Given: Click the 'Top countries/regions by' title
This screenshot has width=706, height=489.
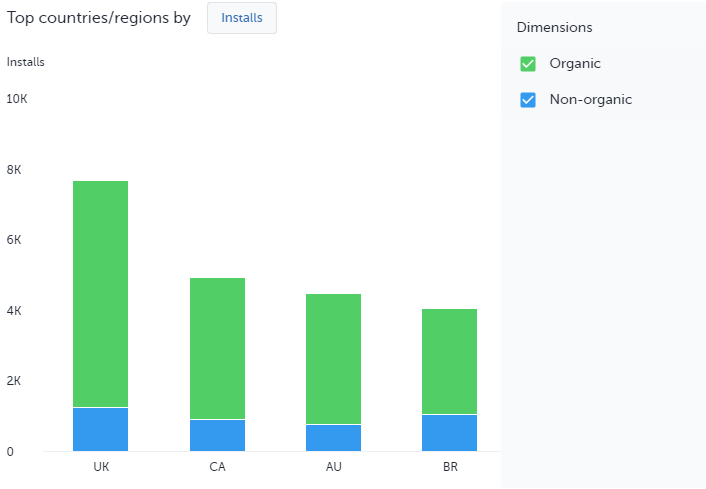Looking at the screenshot, I should coord(98,18).
